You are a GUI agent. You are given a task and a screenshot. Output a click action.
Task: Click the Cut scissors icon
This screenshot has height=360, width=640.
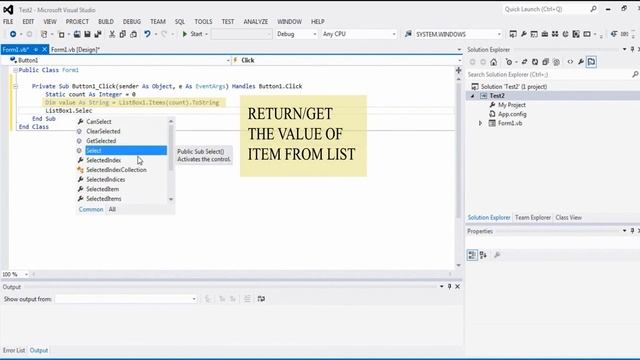click(112, 34)
